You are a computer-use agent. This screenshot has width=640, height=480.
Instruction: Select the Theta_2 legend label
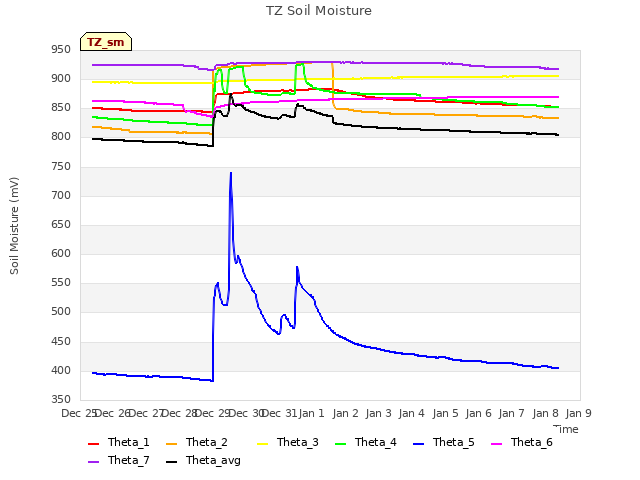[x=207, y=442]
